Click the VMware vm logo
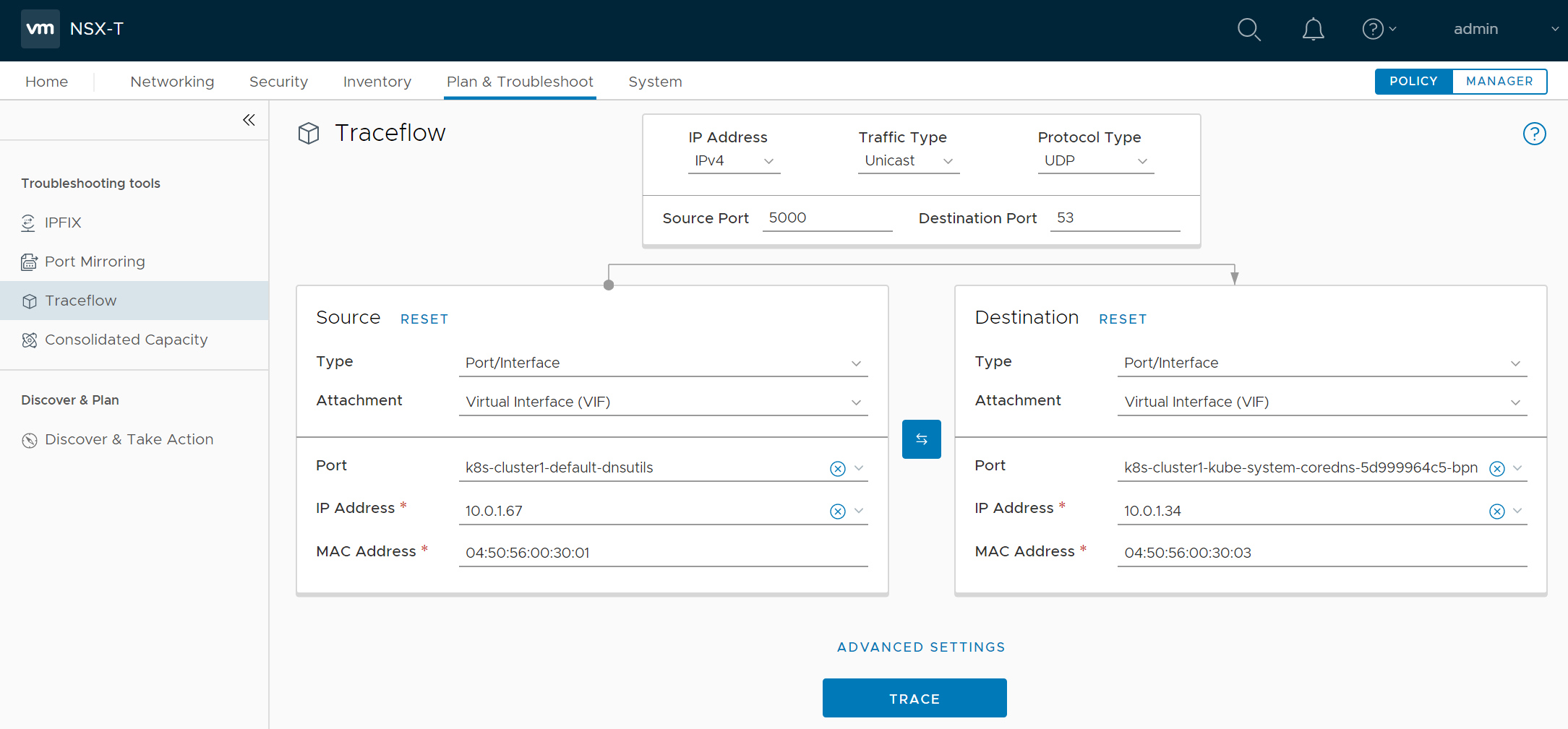Image resolution: width=1568 pixels, height=729 pixels. pos(40,29)
